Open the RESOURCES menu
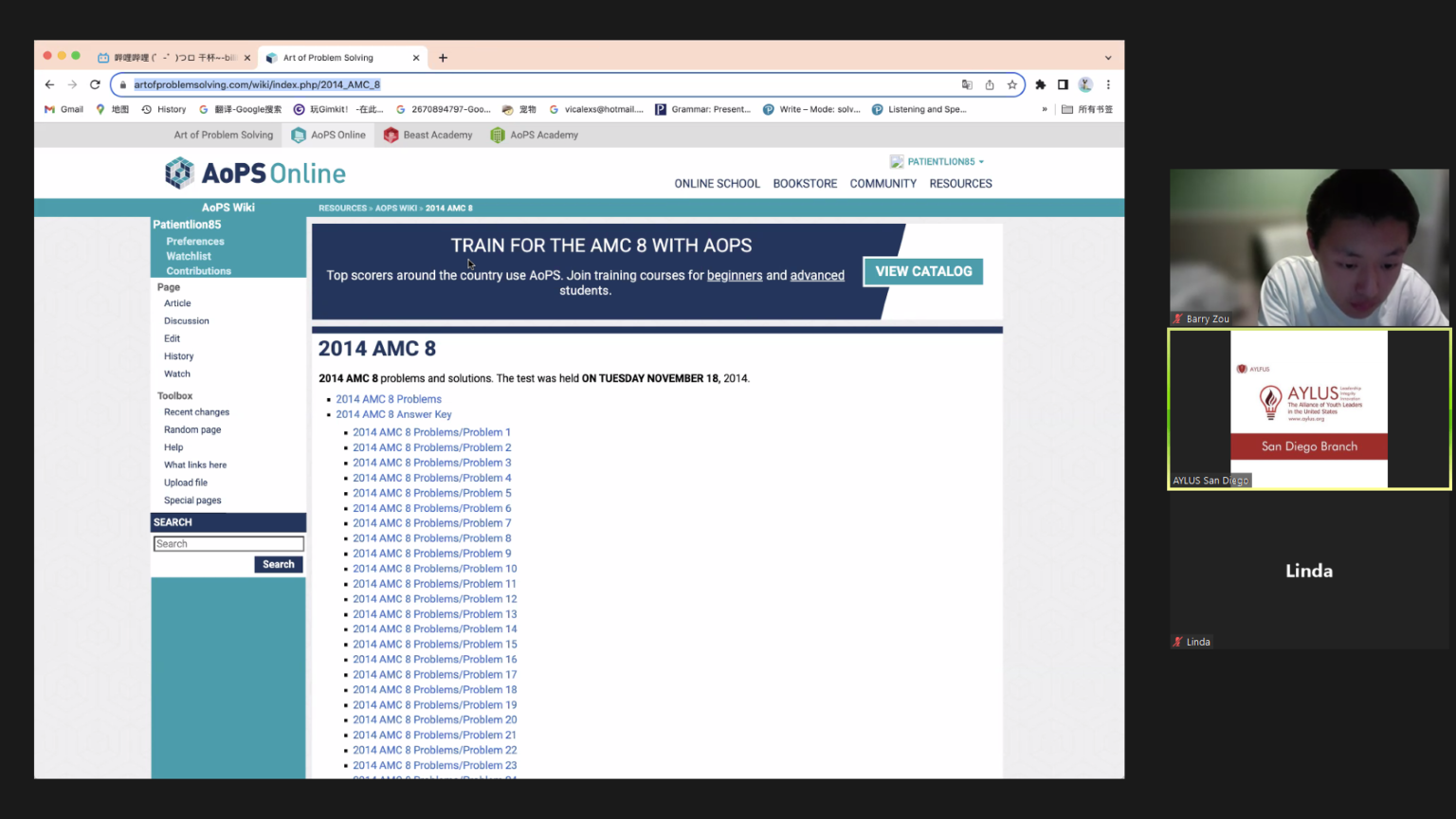1456x819 pixels. click(x=960, y=184)
